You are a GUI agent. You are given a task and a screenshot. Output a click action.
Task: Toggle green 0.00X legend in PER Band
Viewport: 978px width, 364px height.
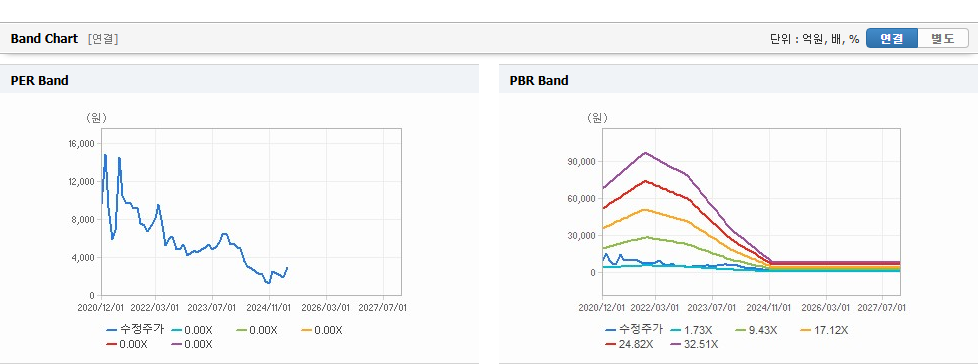point(256,330)
